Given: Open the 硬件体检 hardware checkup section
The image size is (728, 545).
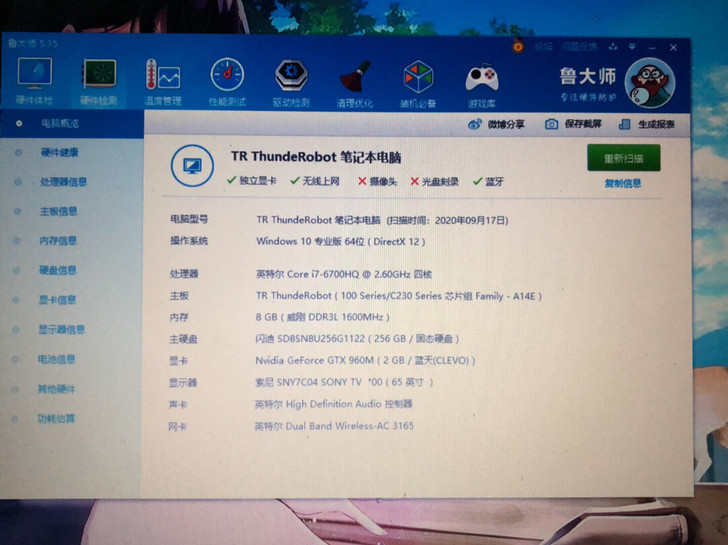Looking at the screenshot, I should coord(34,81).
